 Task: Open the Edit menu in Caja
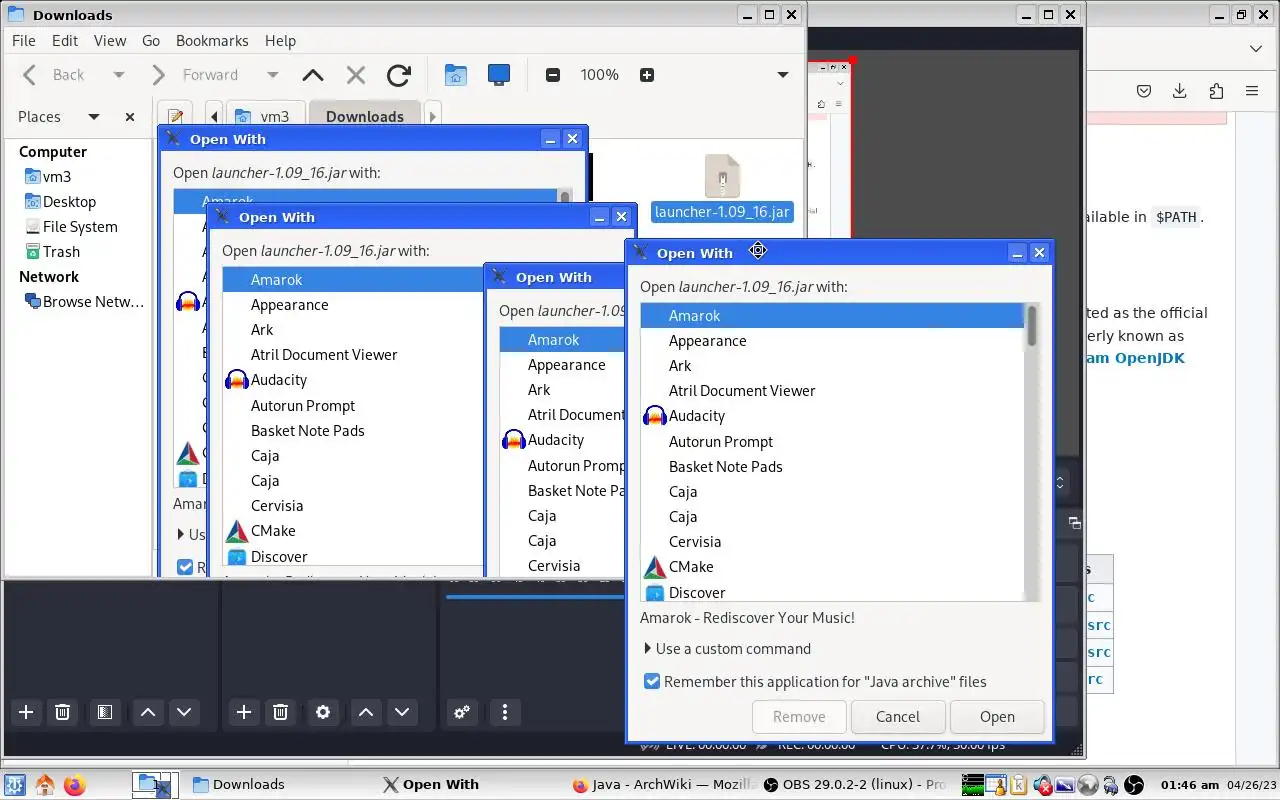(x=65, y=40)
